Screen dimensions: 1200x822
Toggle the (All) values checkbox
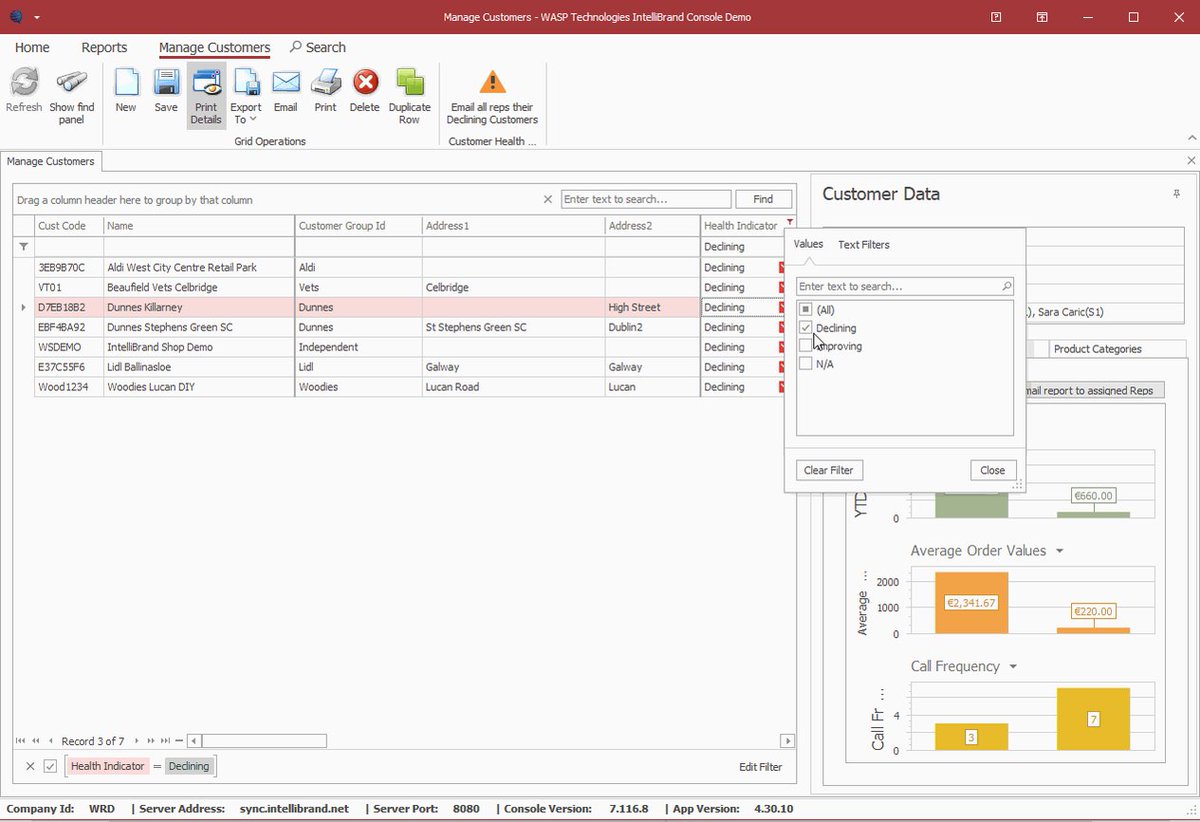click(806, 310)
